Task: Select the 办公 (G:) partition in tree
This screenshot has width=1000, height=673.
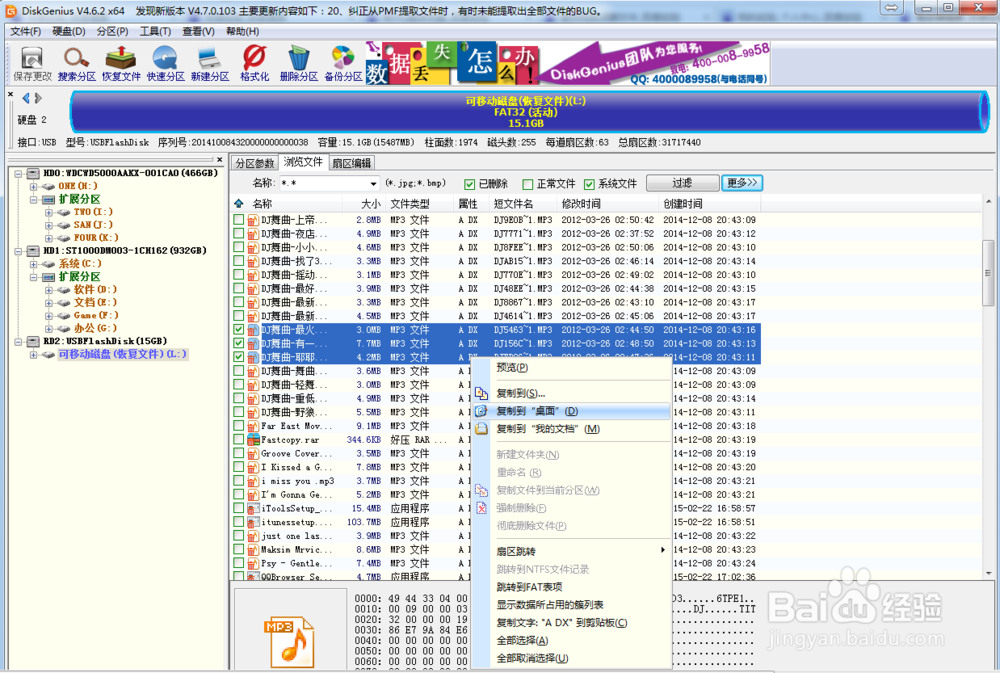Action: pyautogui.click(x=96, y=328)
